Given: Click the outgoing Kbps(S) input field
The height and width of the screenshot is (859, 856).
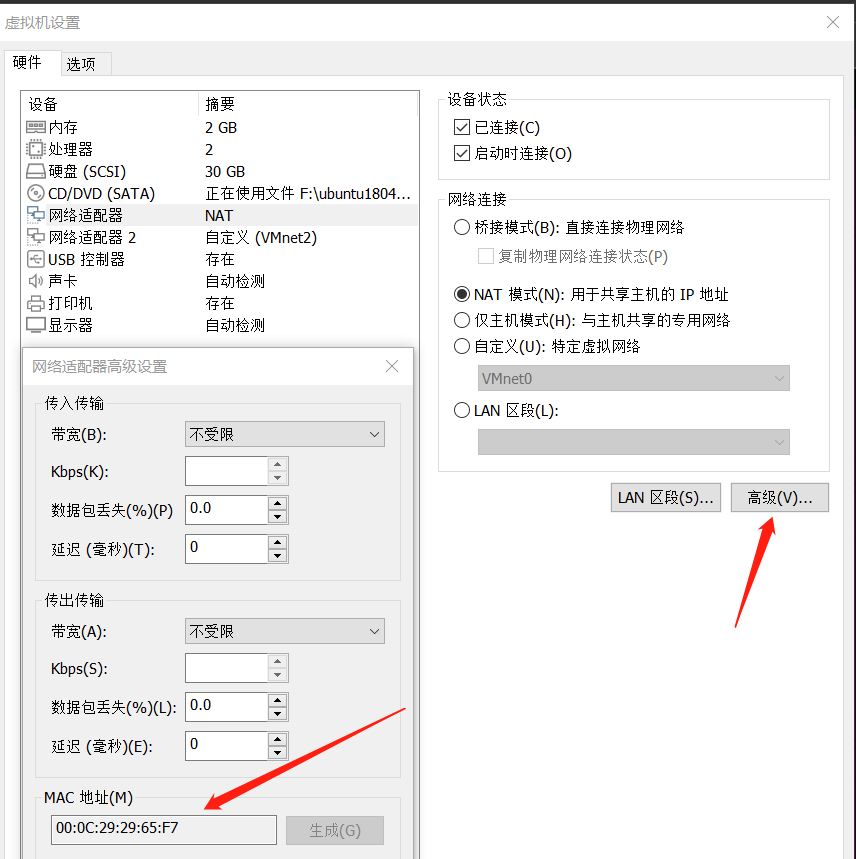Looking at the screenshot, I should (226, 668).
